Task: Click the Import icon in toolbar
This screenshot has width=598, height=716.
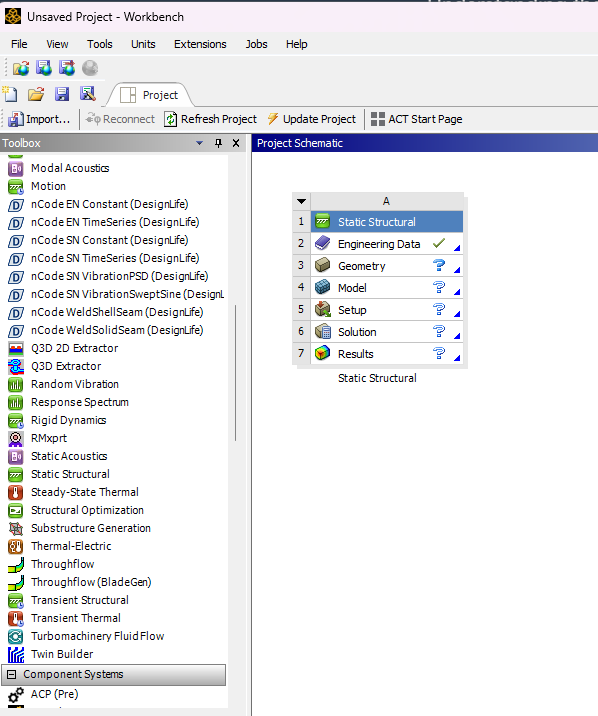Action: pos(16,119)
